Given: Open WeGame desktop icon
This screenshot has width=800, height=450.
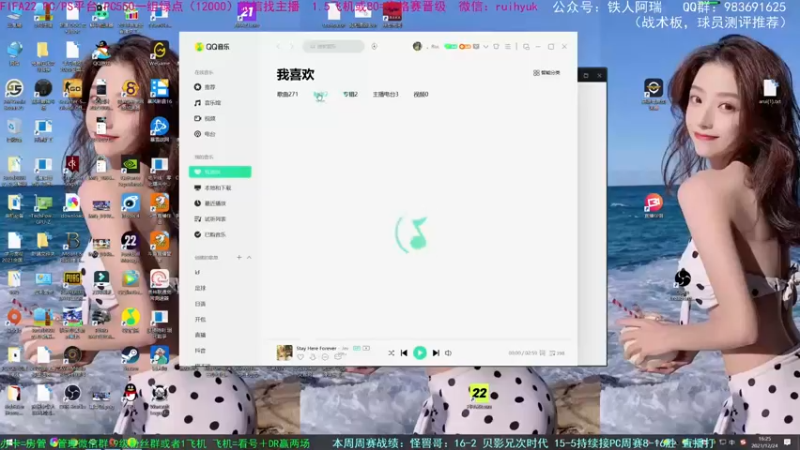Looking at the screenshot, I should (160, 54).
